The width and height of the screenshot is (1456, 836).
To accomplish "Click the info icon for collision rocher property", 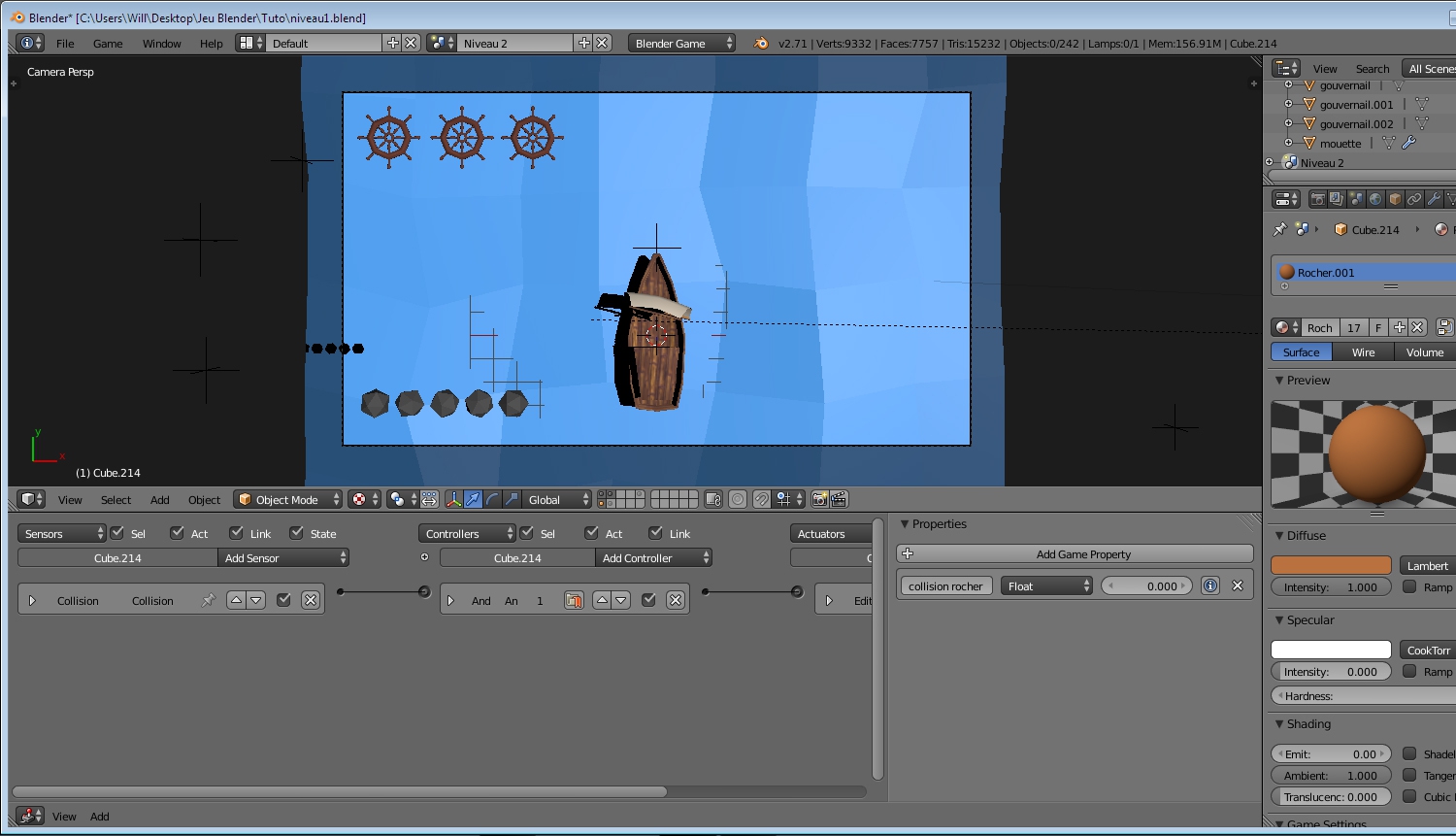I will pos(1210,585).
